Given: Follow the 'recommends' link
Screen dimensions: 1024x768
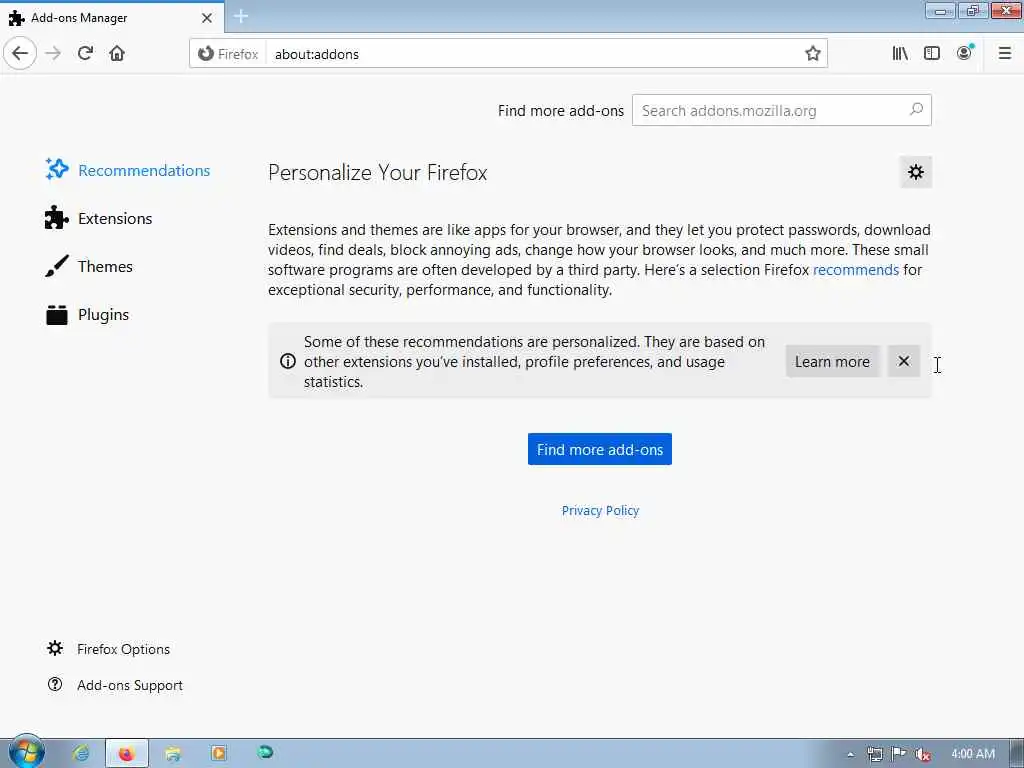Looking at the screenshot, I should tap(856, 270).
